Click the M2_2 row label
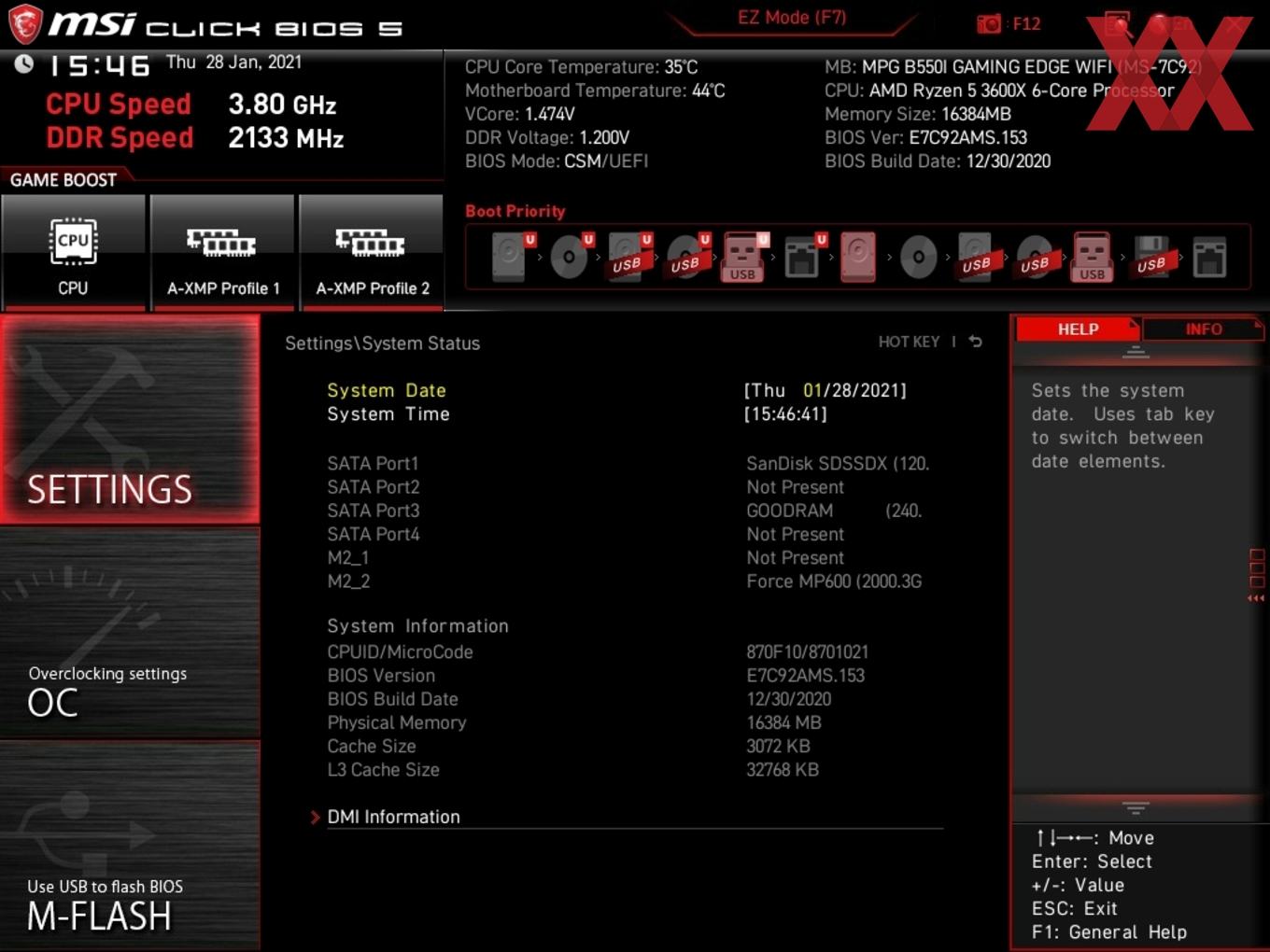This screenshot has width=1270, height=952. pyautogui.click(x=348, y=581)
